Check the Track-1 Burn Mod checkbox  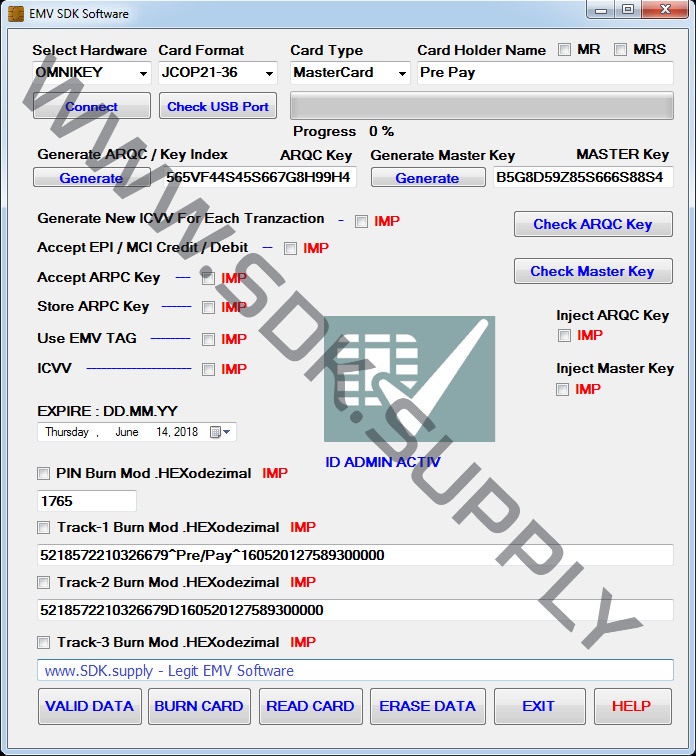point(43,527)
